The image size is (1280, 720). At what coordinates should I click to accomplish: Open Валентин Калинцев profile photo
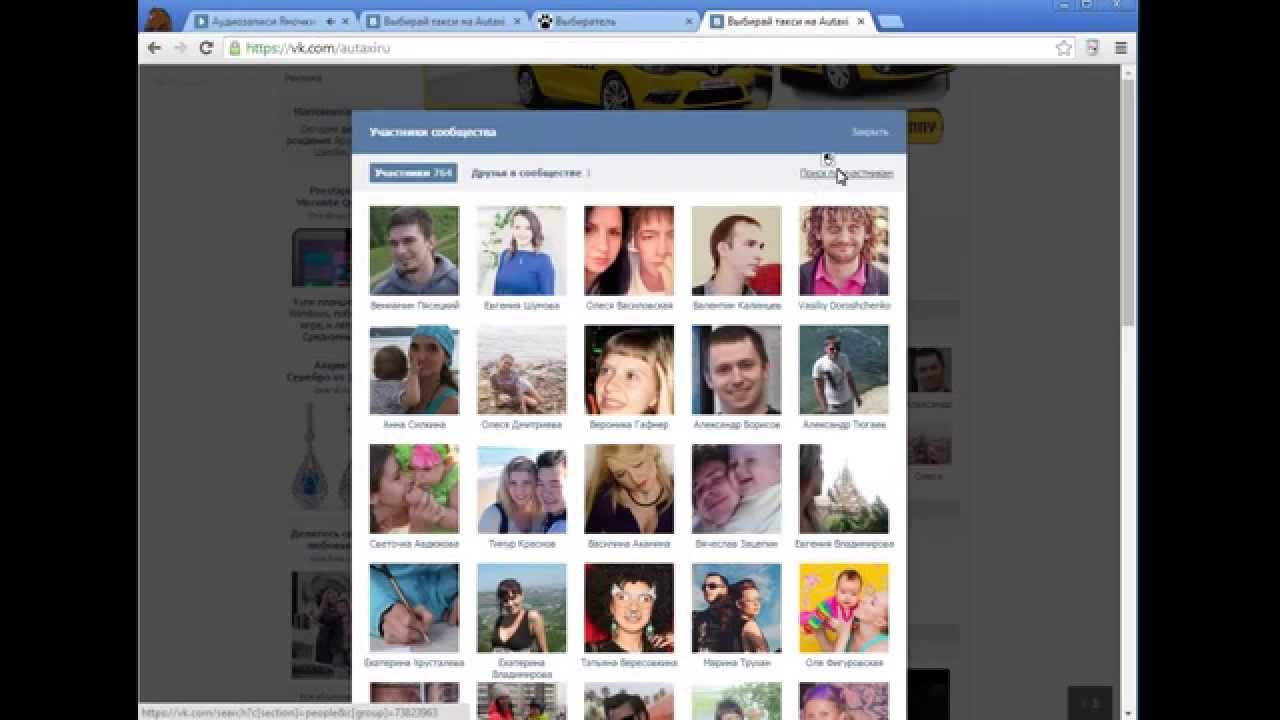736,250
